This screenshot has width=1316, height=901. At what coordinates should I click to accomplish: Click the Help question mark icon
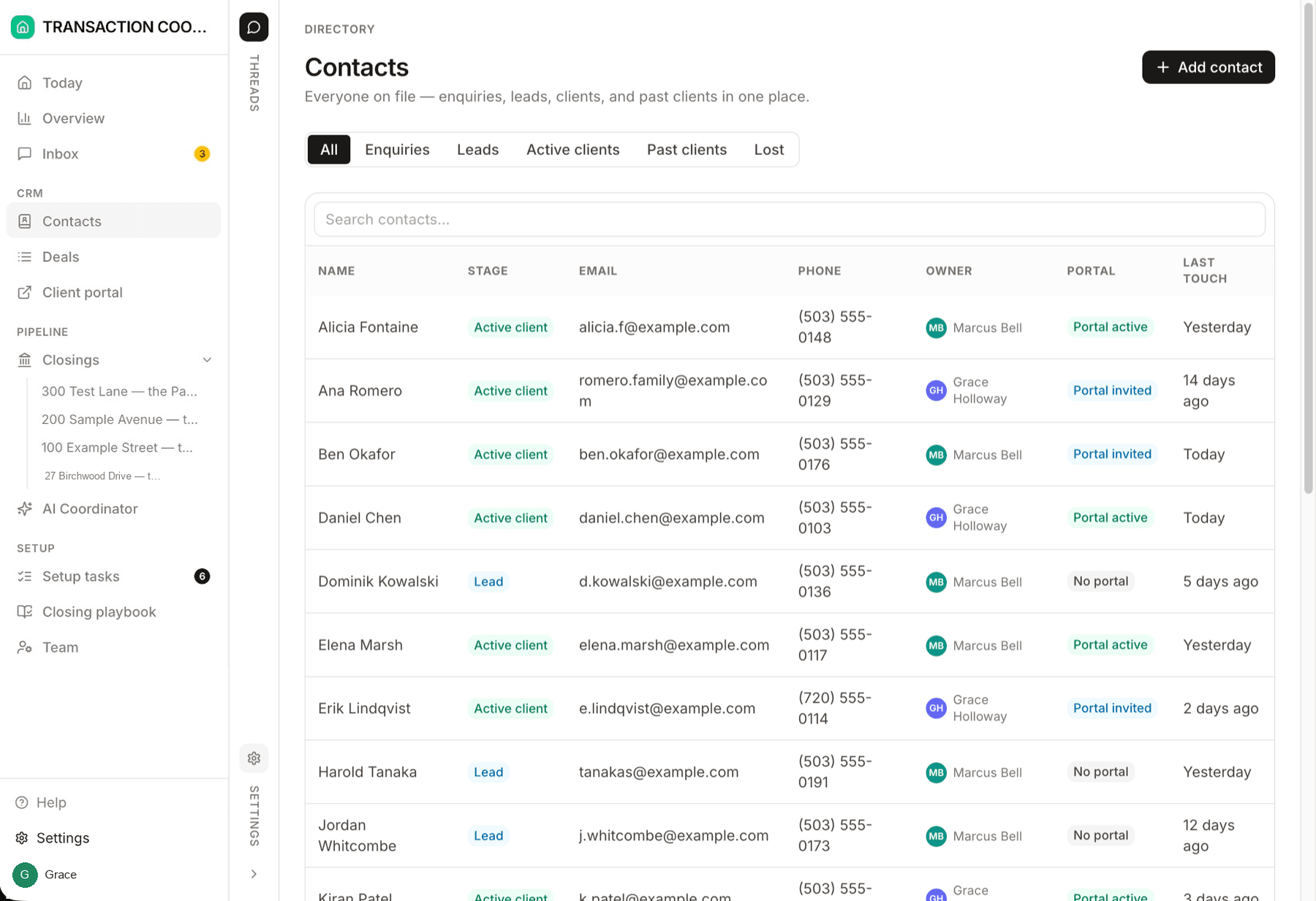point(22,802)
